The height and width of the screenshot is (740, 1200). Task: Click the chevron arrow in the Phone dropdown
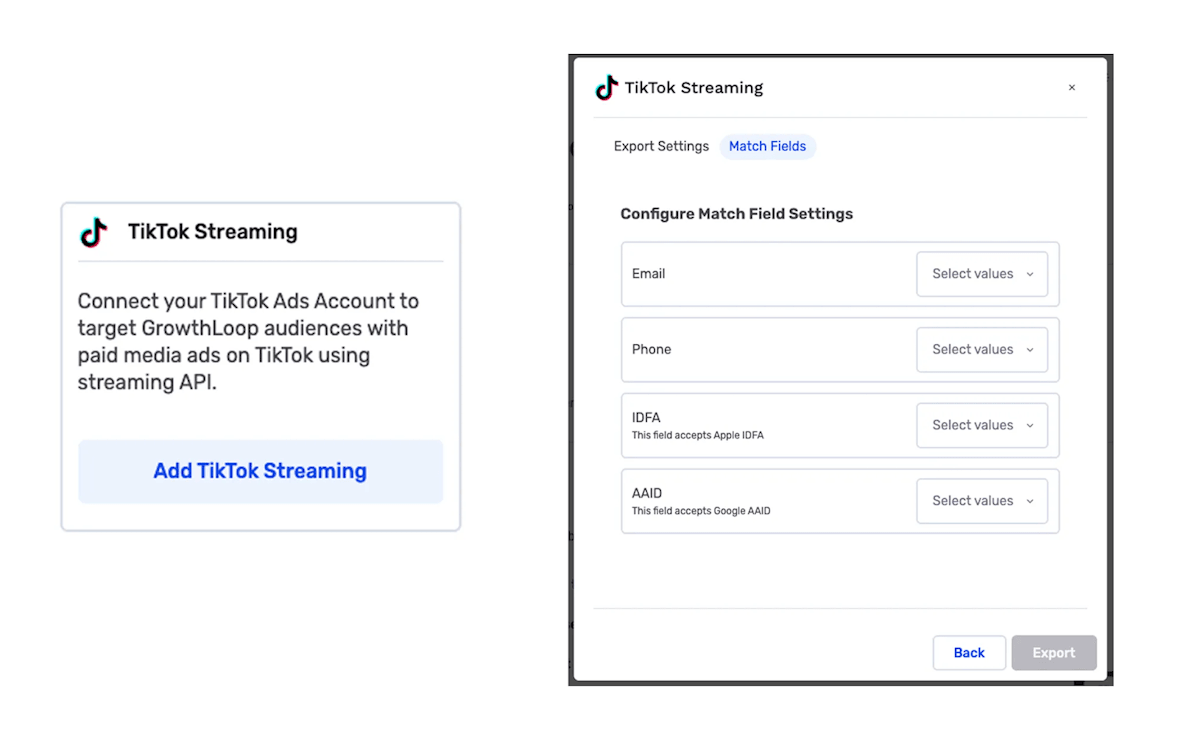pos(1030,350)
